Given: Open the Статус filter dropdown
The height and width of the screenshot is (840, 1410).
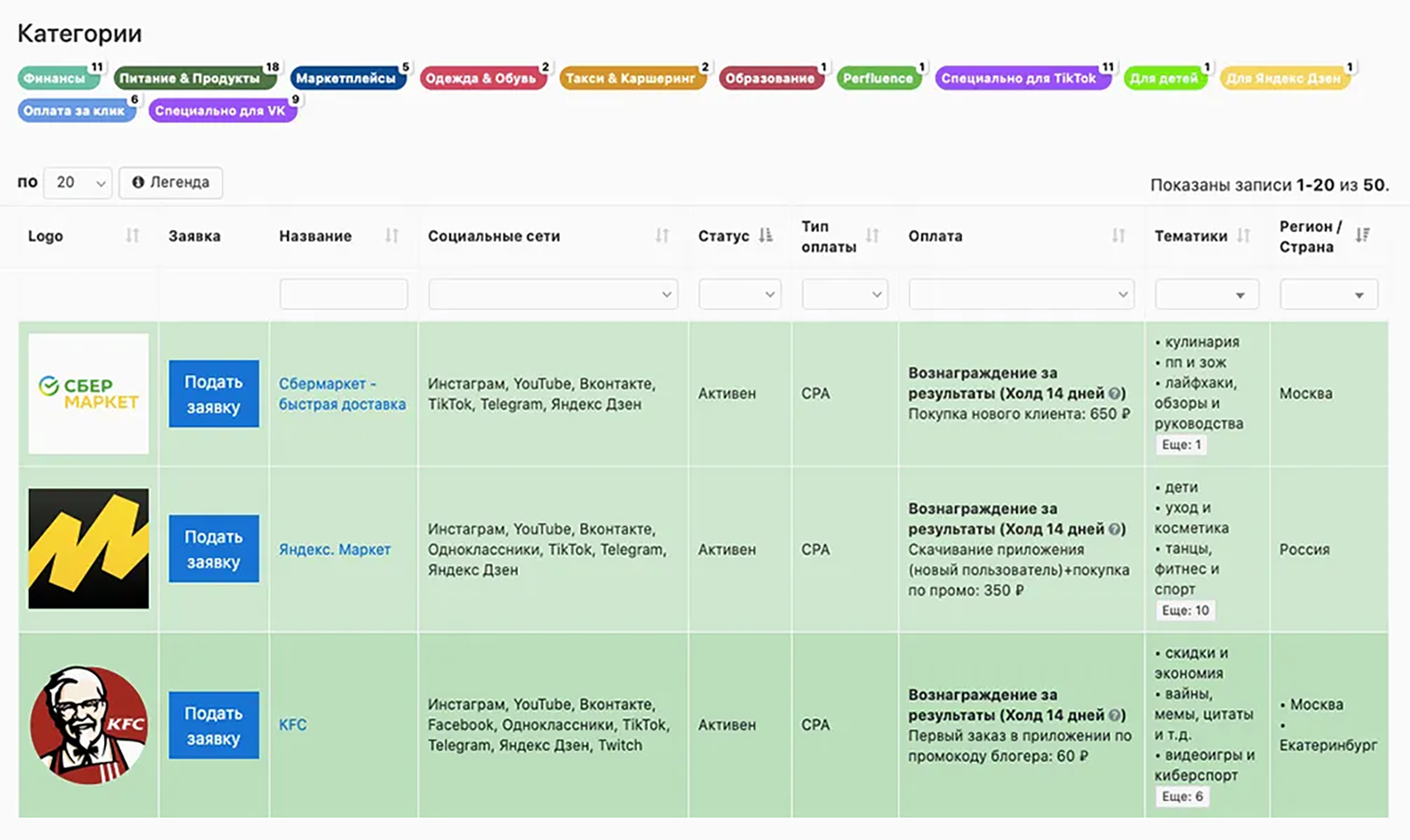Looking at the screenshot, I should (x=739, y=294).
